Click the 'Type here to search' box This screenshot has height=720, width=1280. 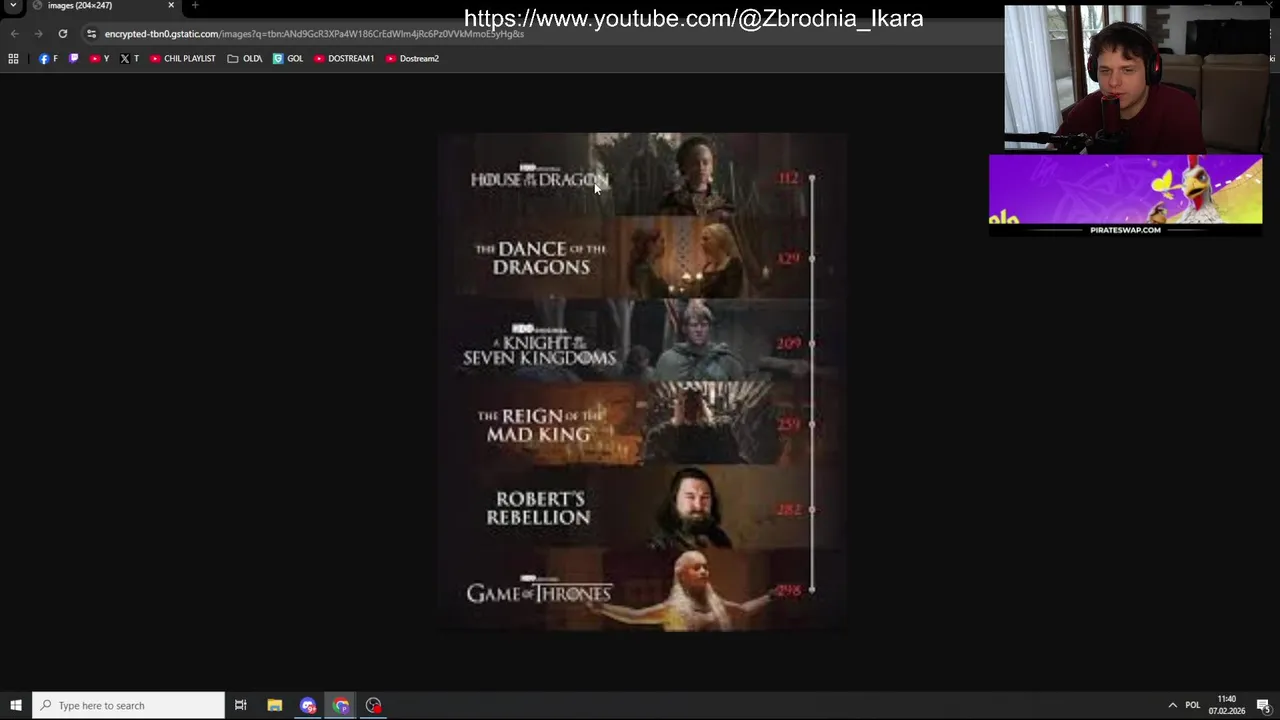128,705
